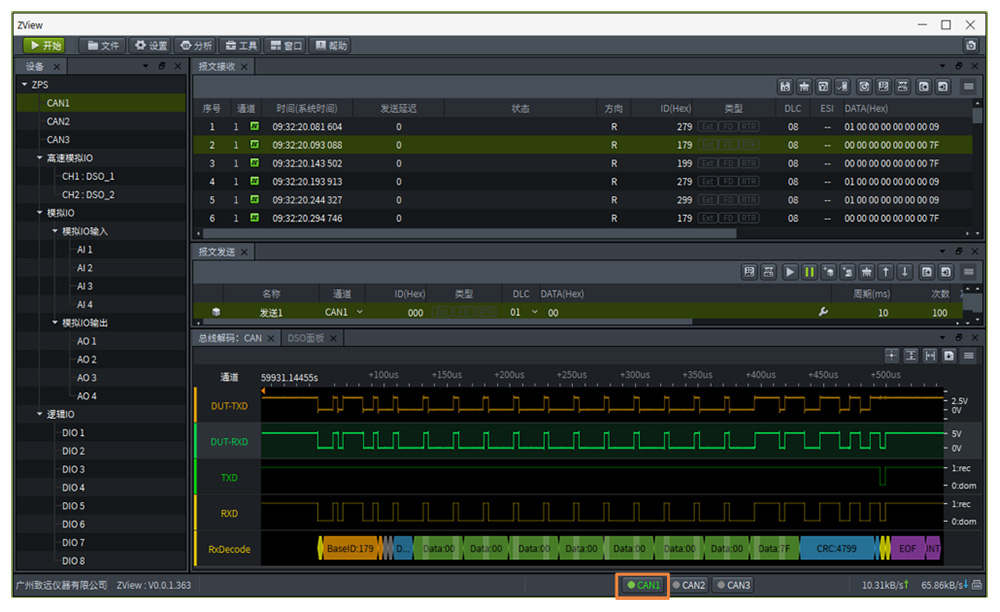Click the wrench icon in the 发送1 row
This screenshot has width=1000, height=612.
823,312
